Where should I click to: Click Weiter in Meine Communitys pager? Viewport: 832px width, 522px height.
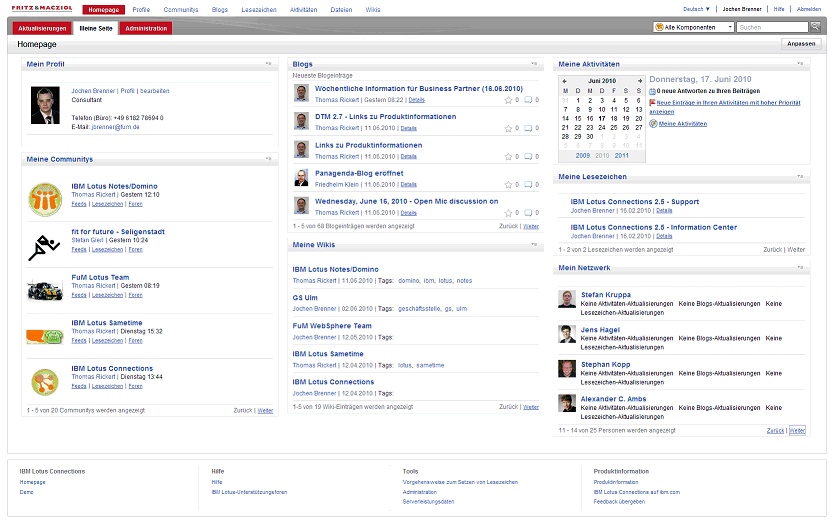pos(265,411)
